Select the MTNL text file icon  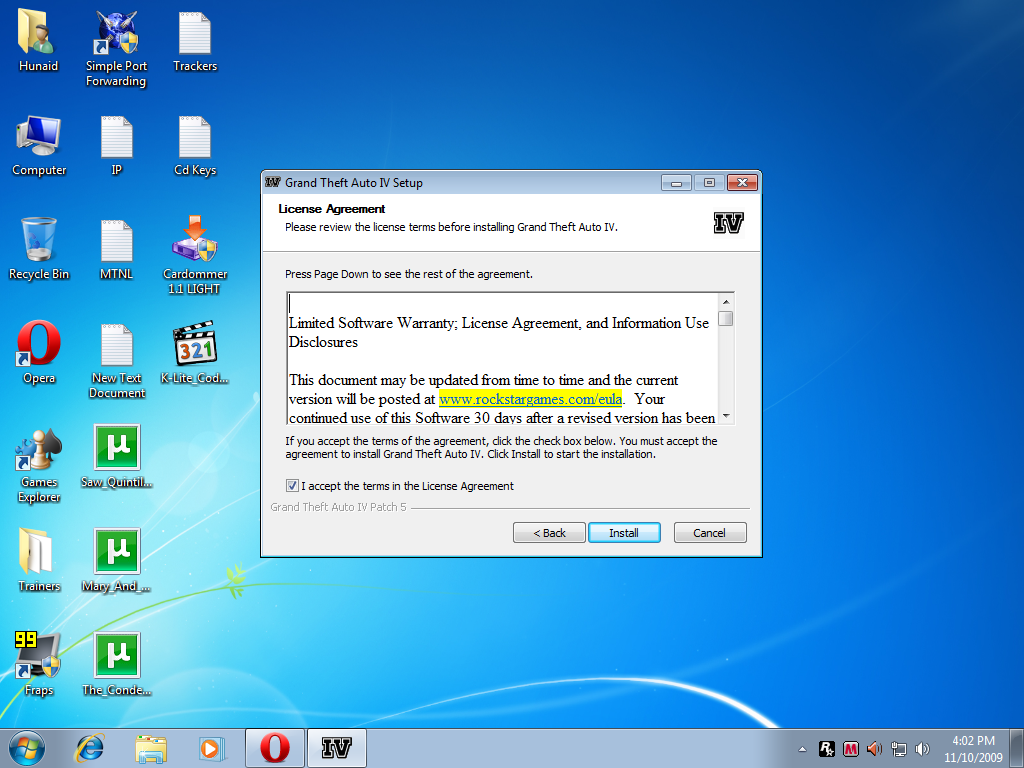tap(117, 240)
